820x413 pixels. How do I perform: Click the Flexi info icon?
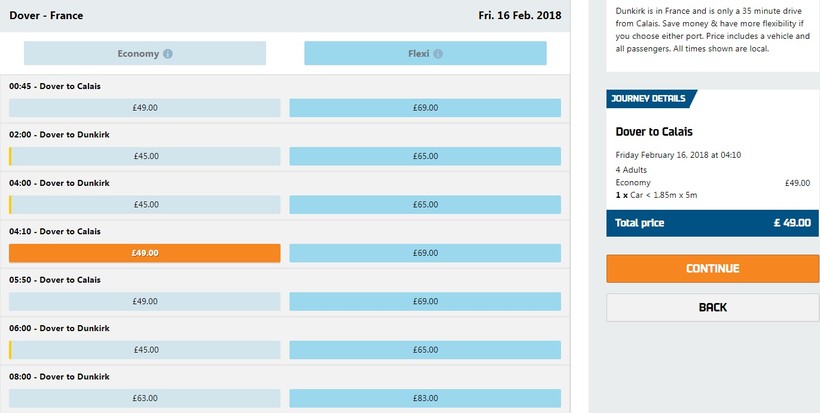[438, 54]
